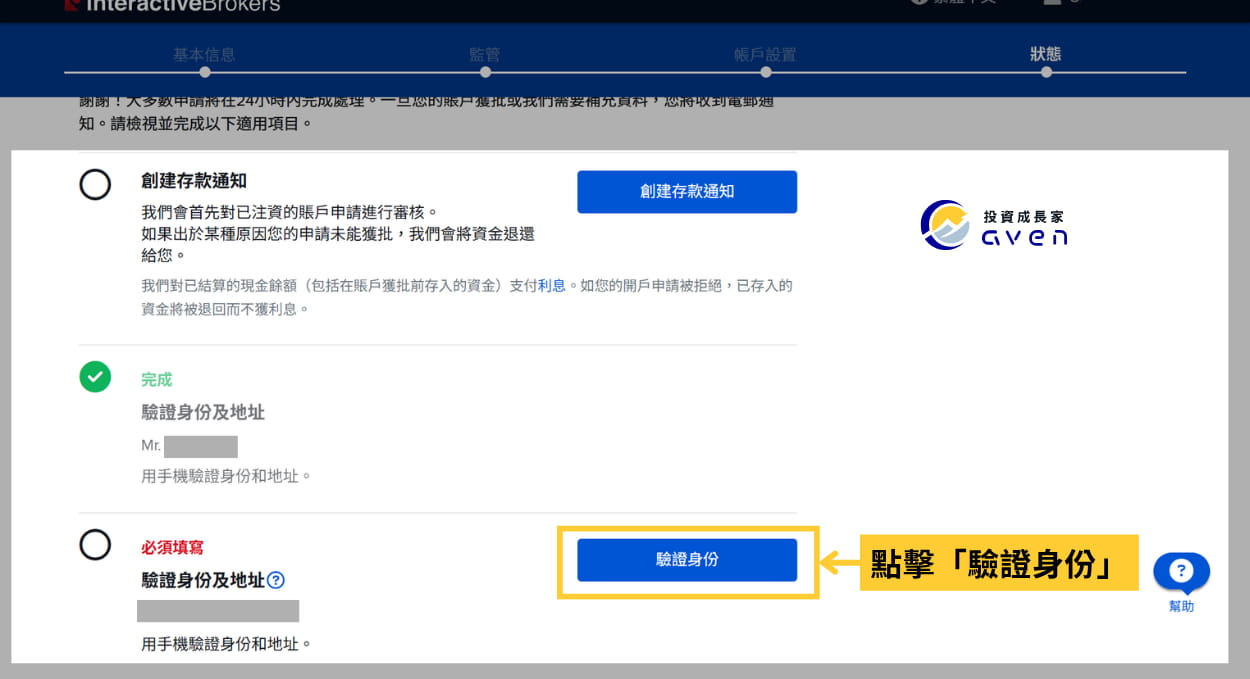Click the green 完成 checkmark icon
The image size is (1250, 679).
95,376
